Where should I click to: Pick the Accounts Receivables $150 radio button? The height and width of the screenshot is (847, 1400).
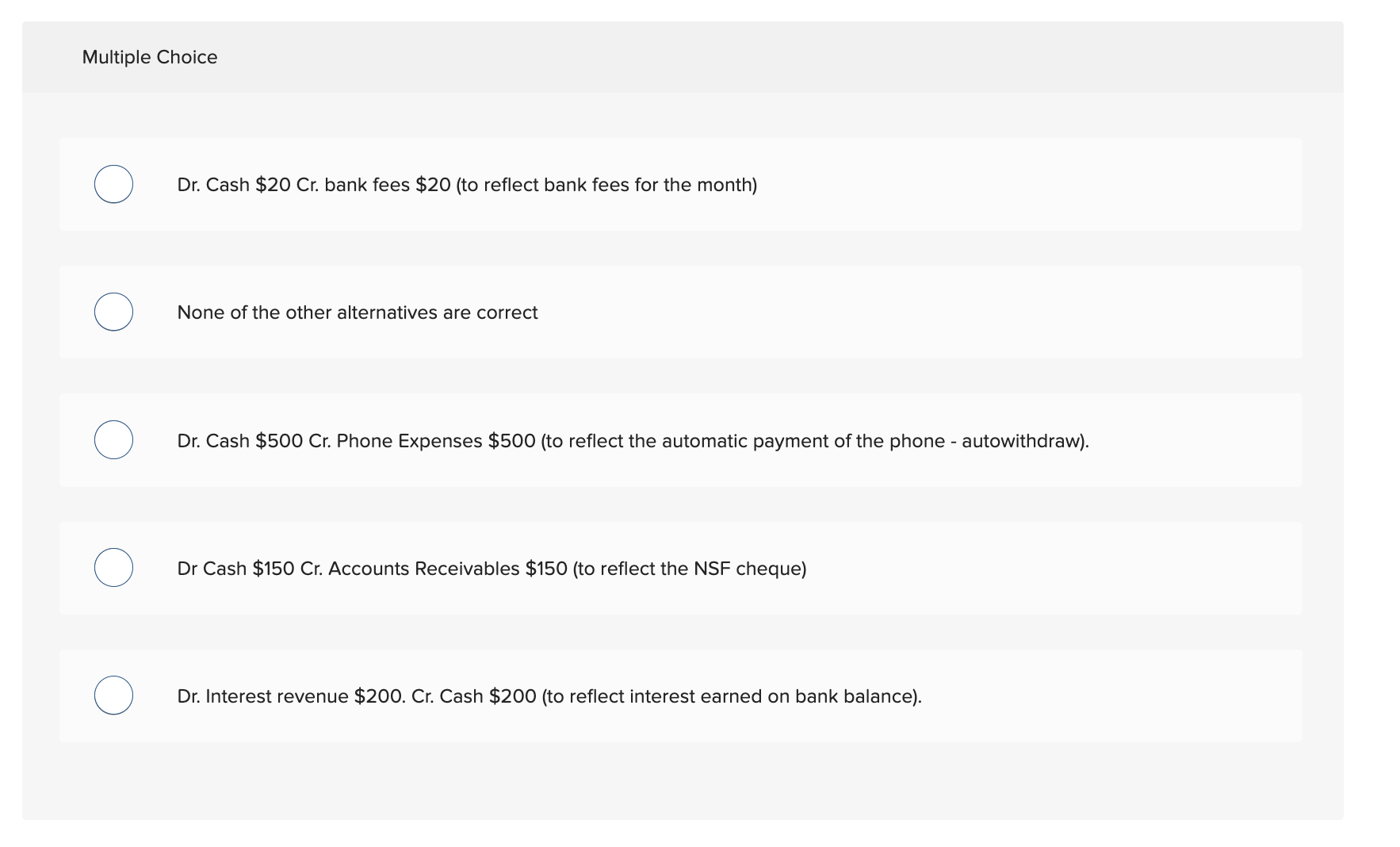point(113,567)
